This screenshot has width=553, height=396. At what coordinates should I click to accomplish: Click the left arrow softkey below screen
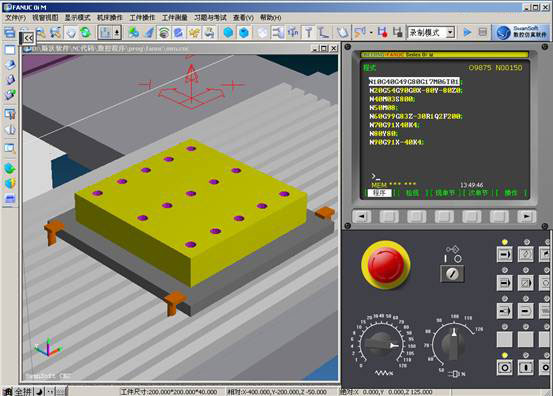point(361,216)
